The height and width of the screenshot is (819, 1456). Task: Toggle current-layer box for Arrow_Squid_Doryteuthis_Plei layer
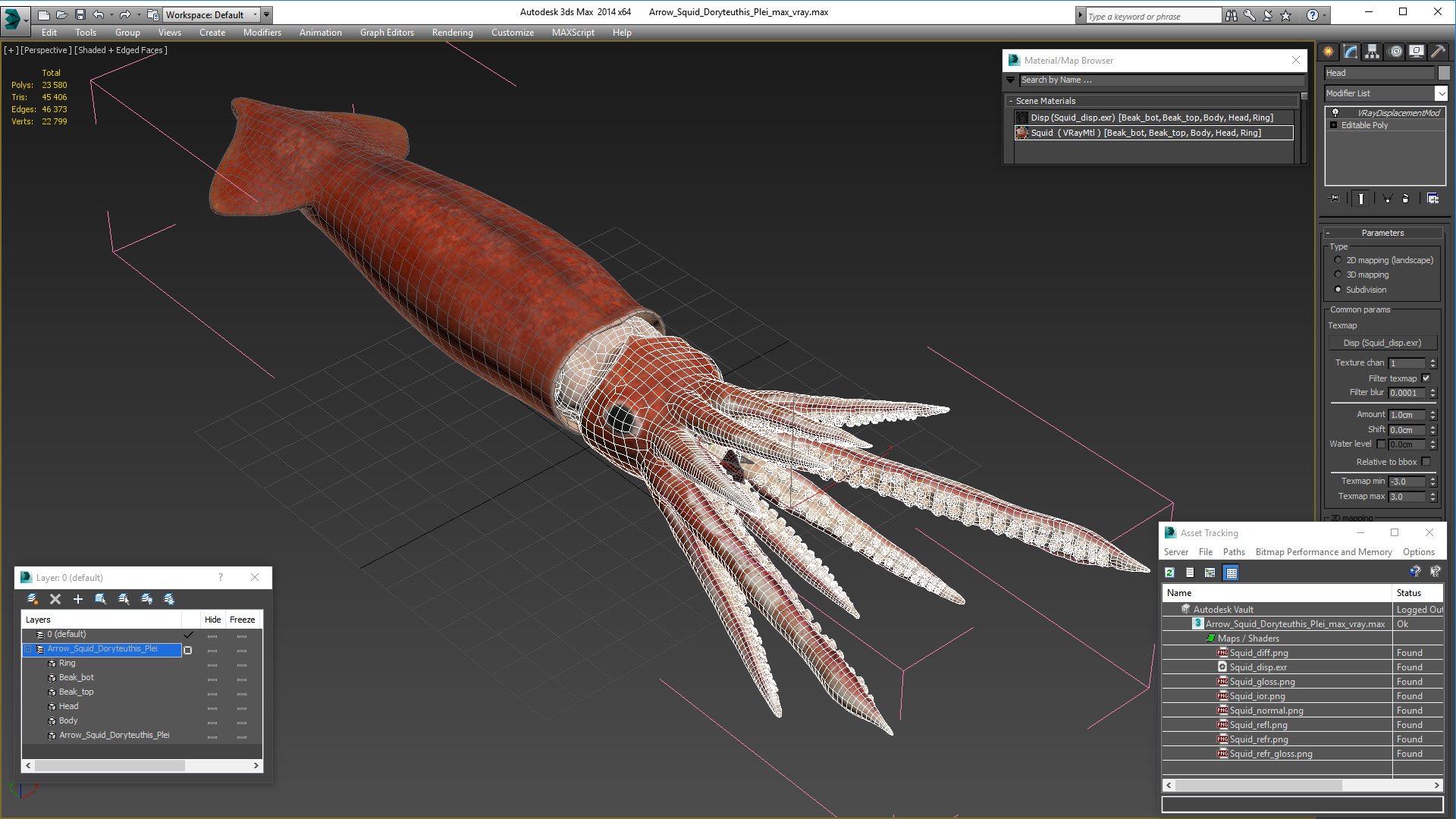click(188, 650)
